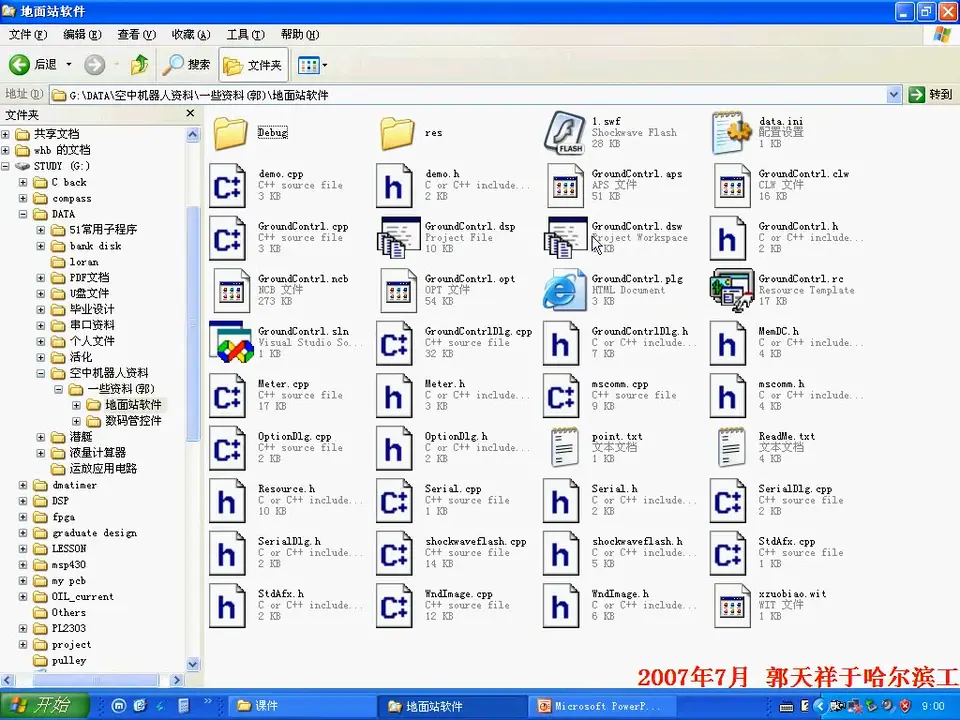This screenshot has width=960, height=720.
Task: Select the shockwaveflash.h header file icon
Action: tap(561, 553)
